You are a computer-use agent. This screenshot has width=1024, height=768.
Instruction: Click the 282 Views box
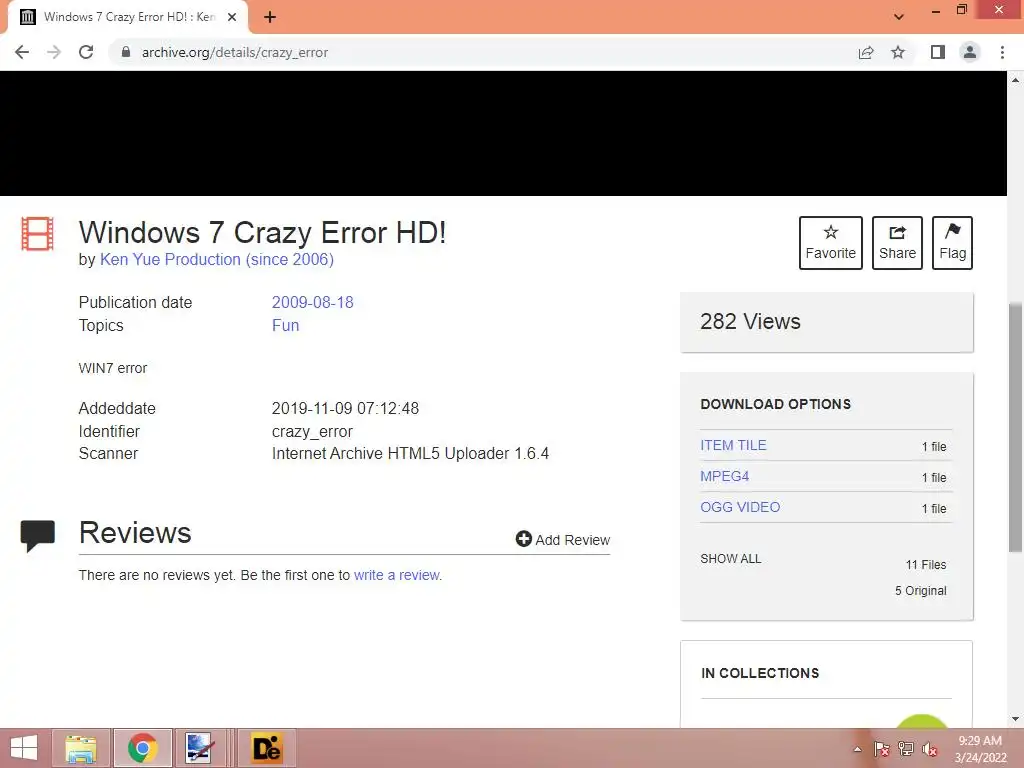tap(827, 322)
